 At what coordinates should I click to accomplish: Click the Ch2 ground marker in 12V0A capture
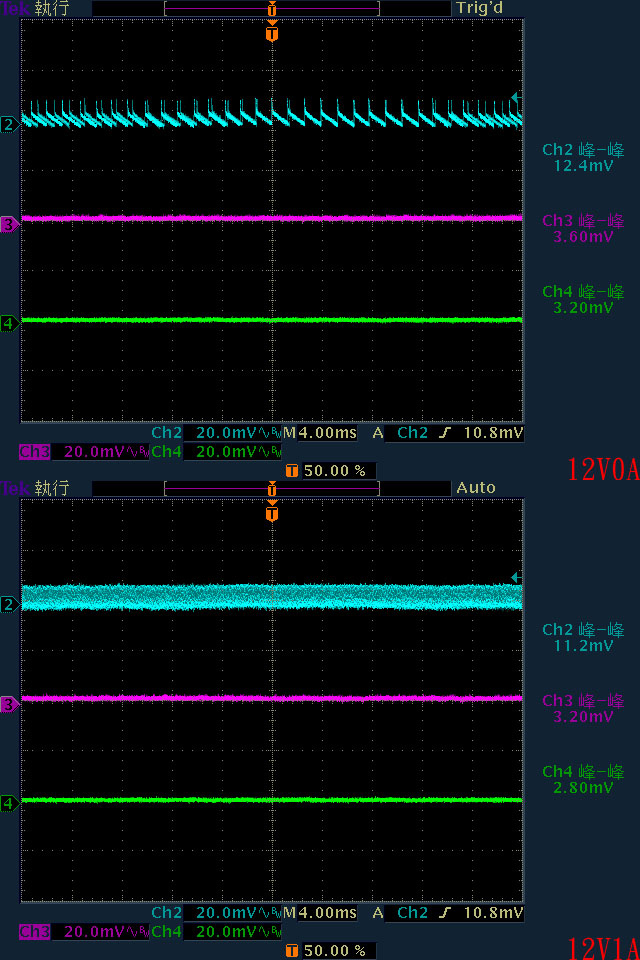pos(9,125)
